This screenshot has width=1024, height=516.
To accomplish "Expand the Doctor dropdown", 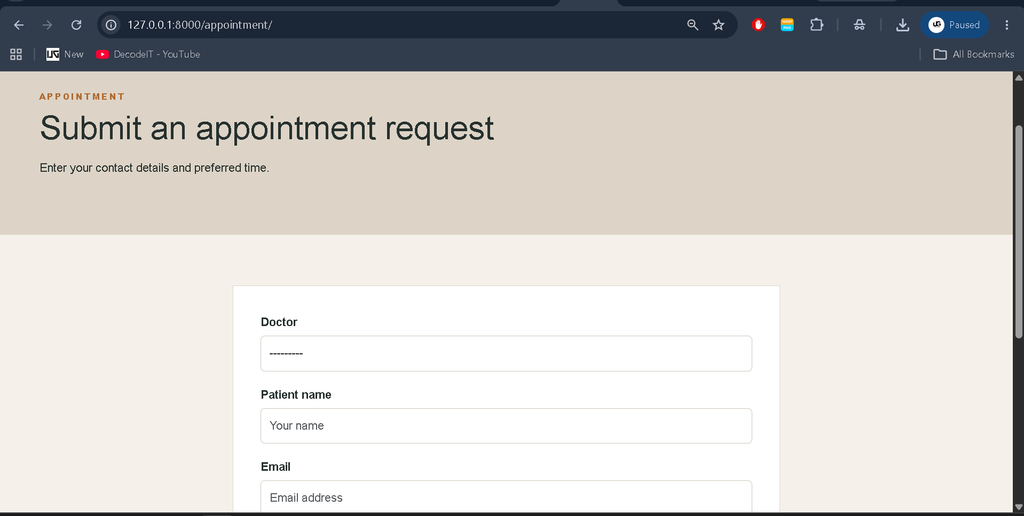I will click(x=506, y=353).
